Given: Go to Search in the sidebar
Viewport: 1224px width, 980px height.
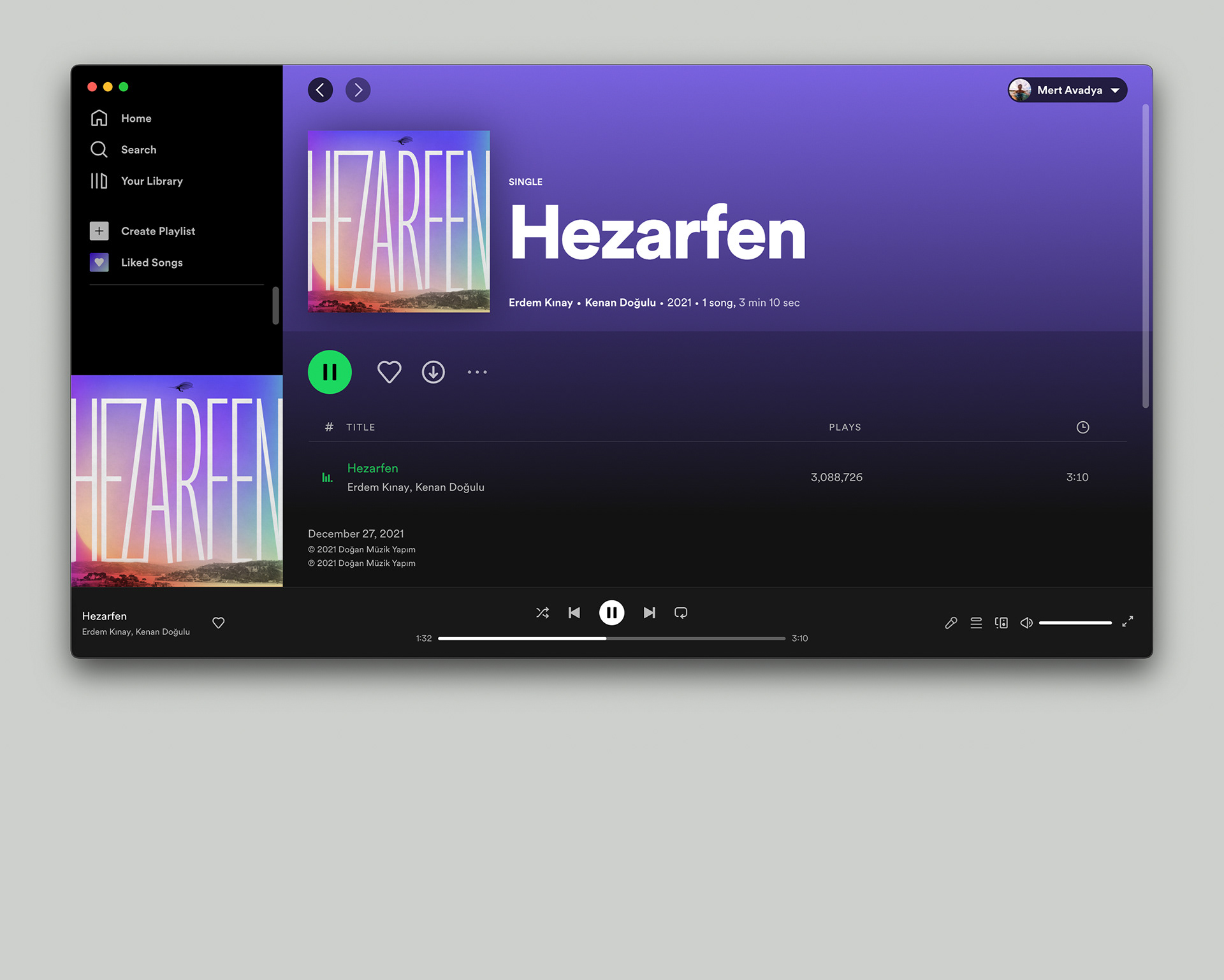Looking at the screenshot, I should tap(138, 150).
